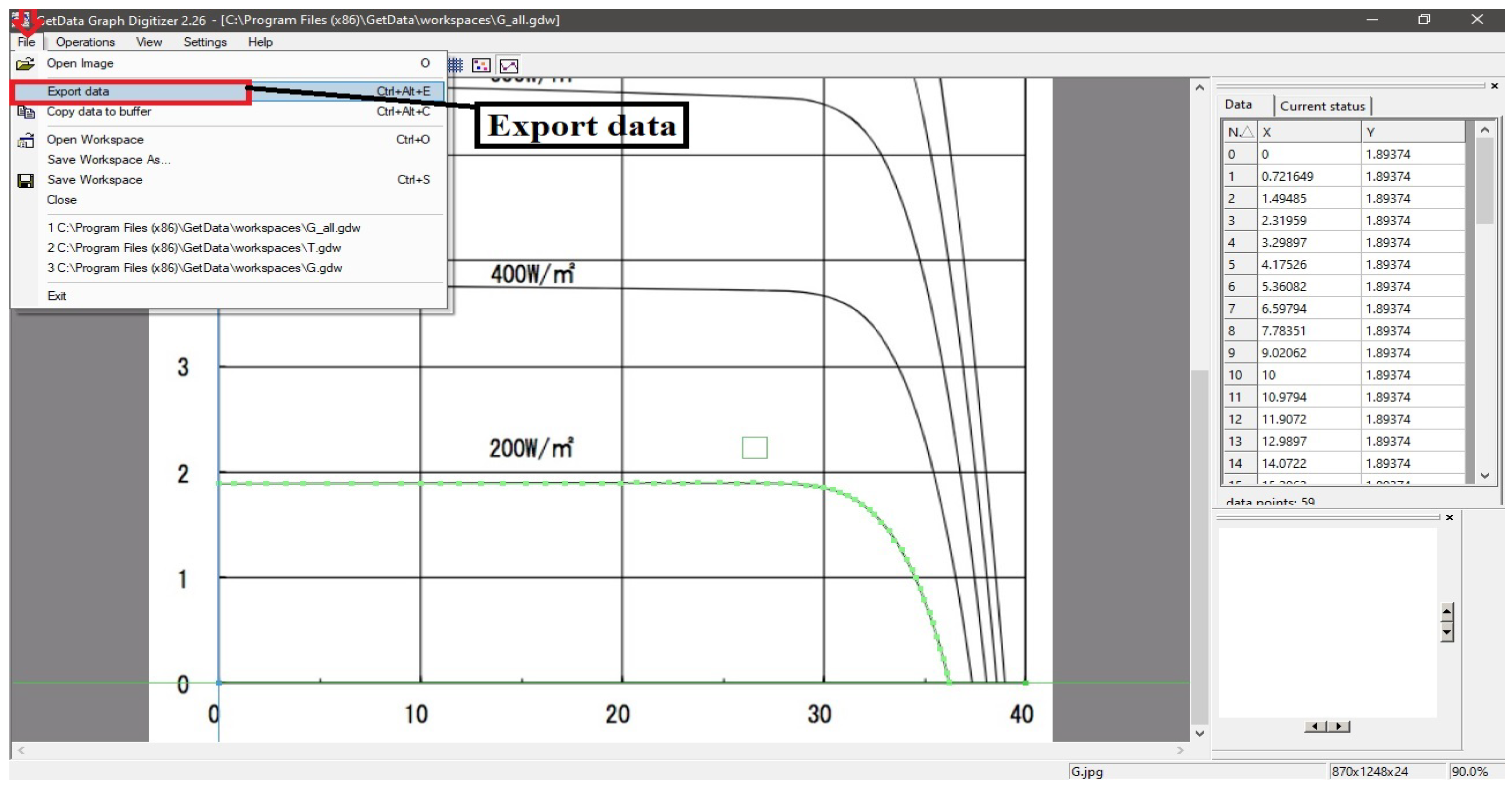Image resolution: width=1512 pixels, height=792 pixels.
Task: Switch to the Current status tab
Action: tap(1322, 106)
